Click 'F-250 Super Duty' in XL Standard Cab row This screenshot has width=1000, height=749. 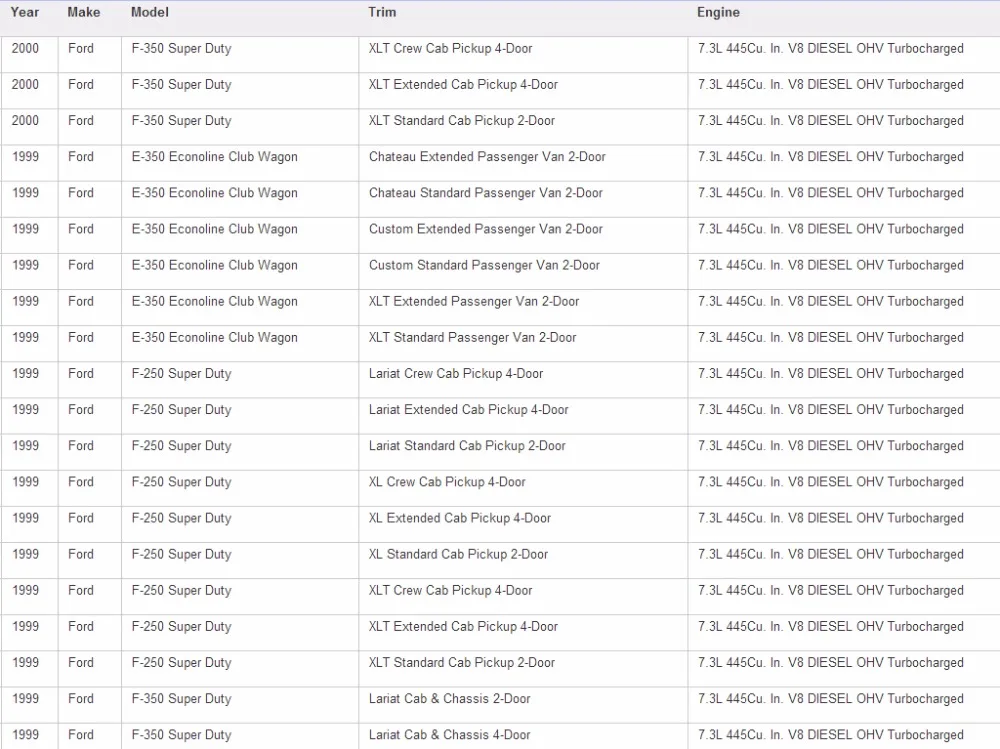coord(181,554)
